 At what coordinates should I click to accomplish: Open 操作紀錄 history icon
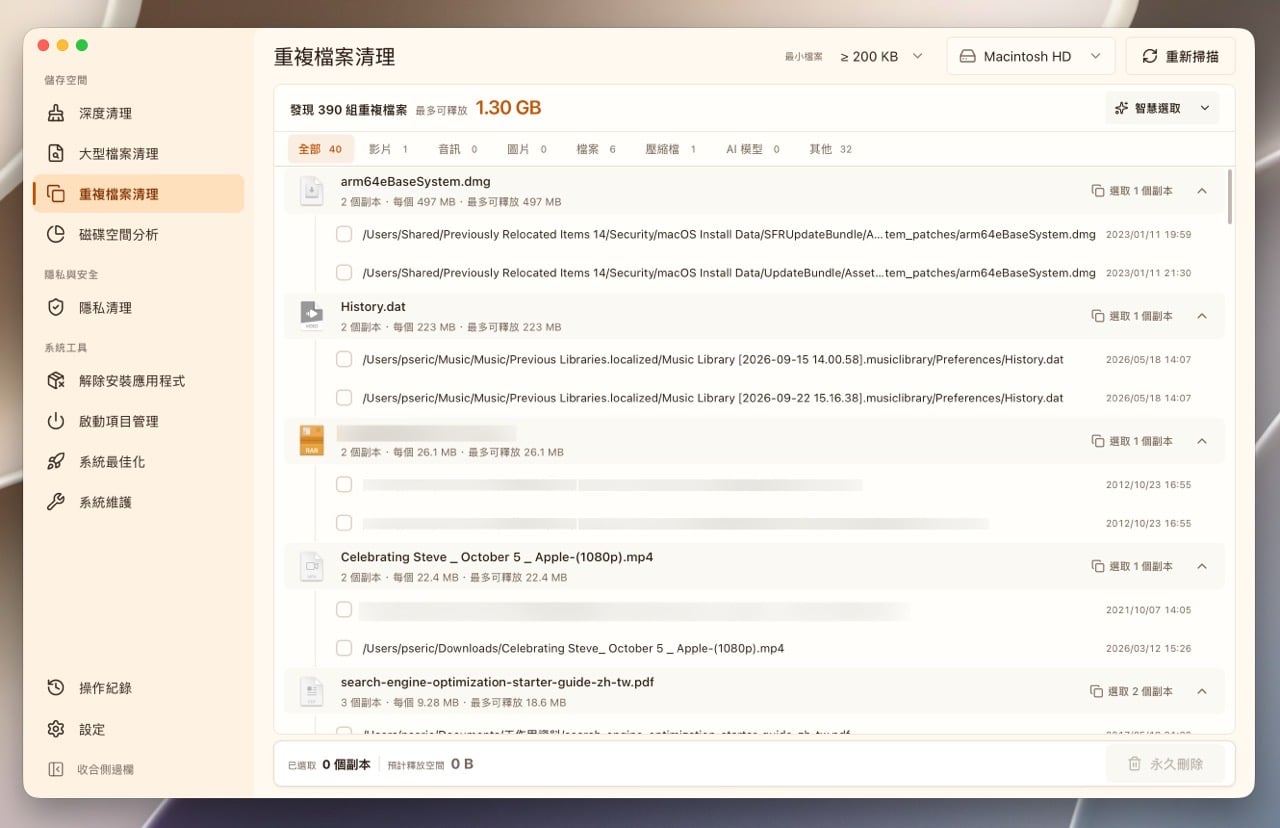point(56,688)
